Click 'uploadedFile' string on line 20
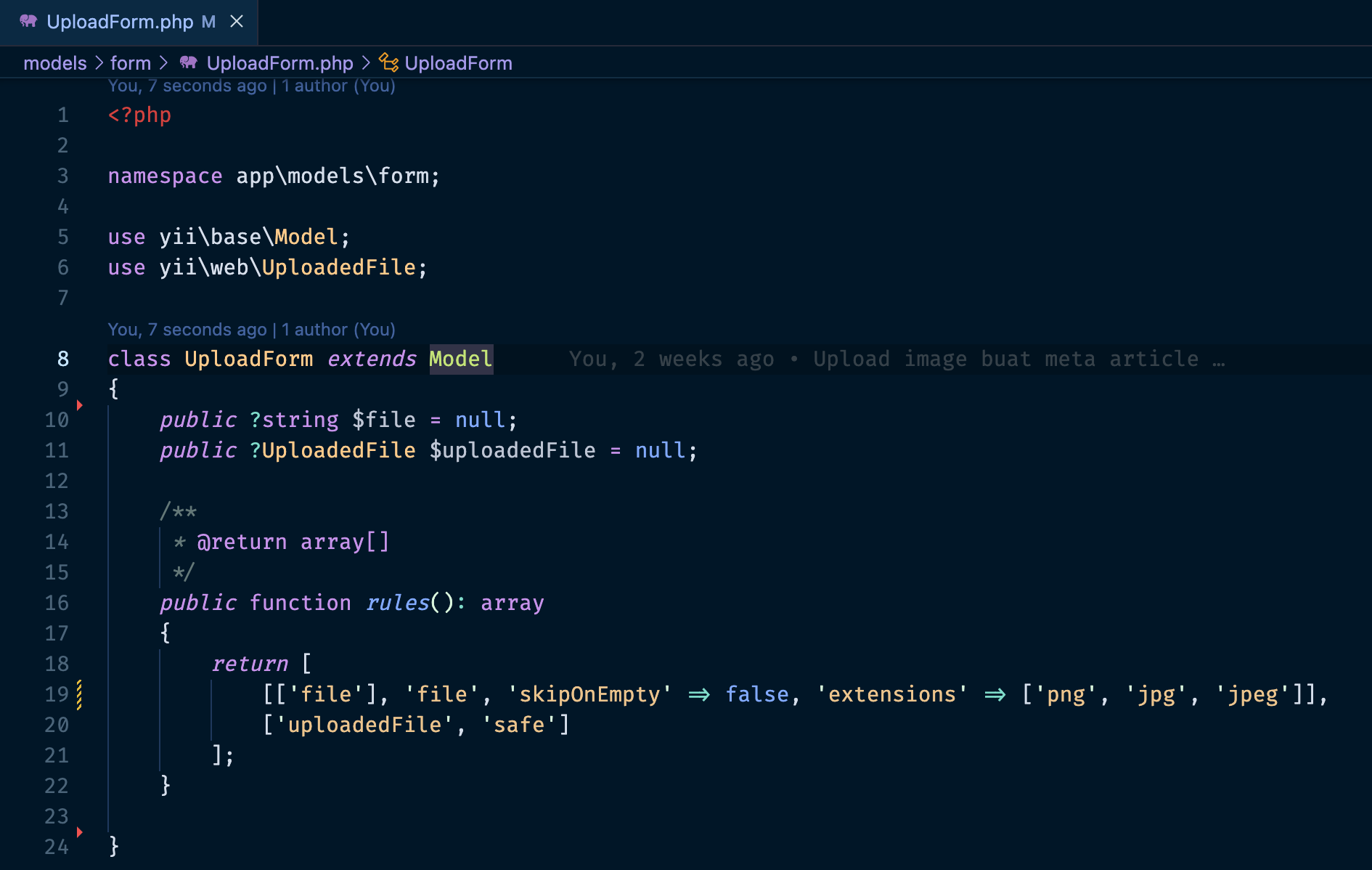Image resolution: width=1372 pixels, height=870 pixels. [365, 725]
